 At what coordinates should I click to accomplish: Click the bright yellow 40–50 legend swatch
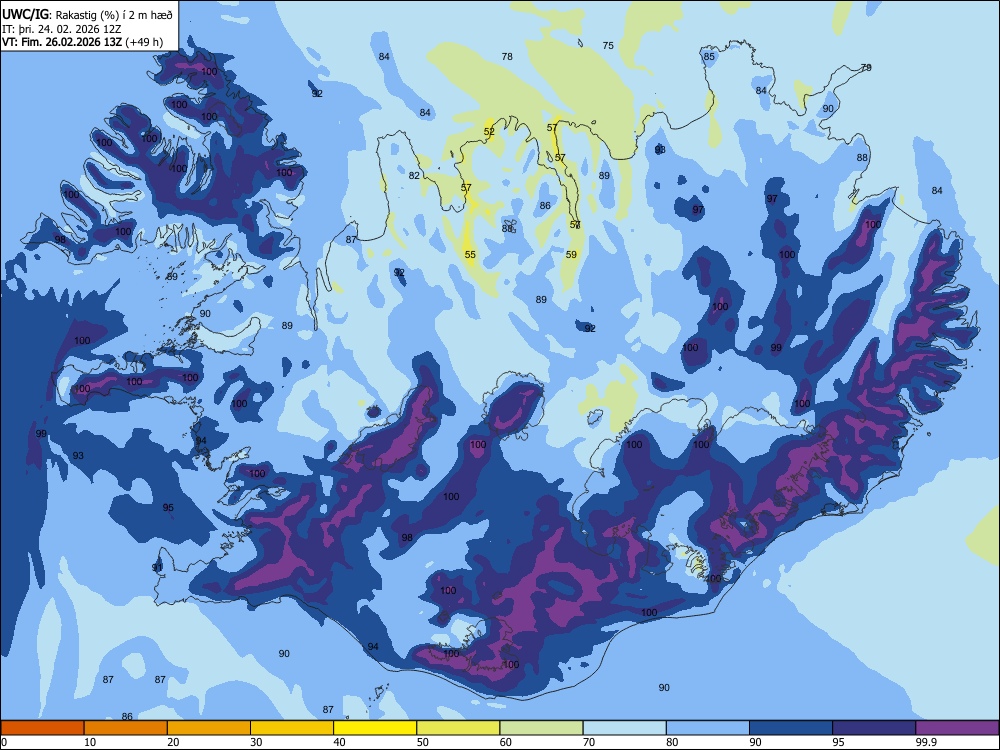(x=375, y=728)
